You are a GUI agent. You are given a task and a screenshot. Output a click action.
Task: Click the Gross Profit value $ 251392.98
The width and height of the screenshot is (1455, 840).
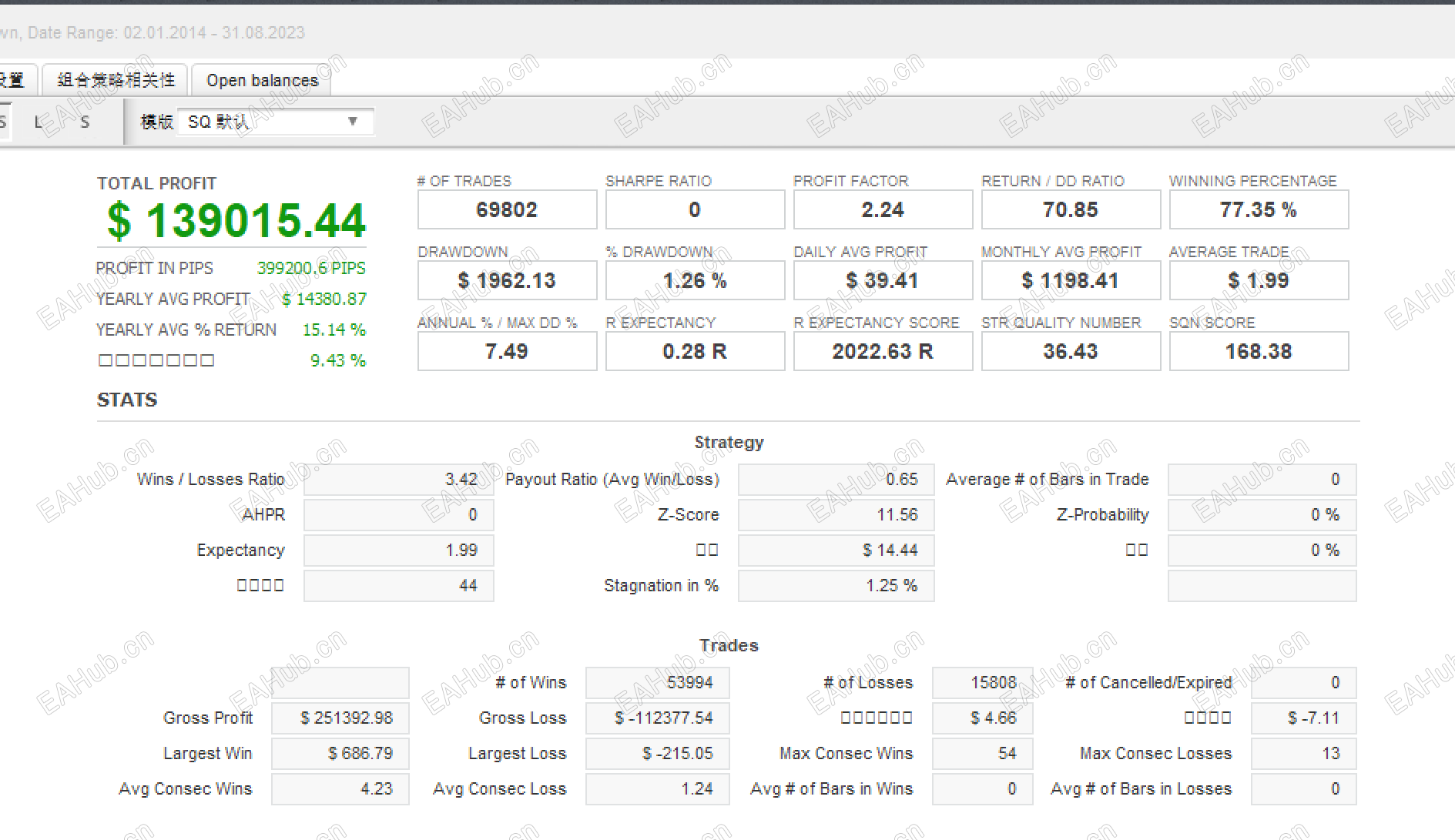point(340,718)
